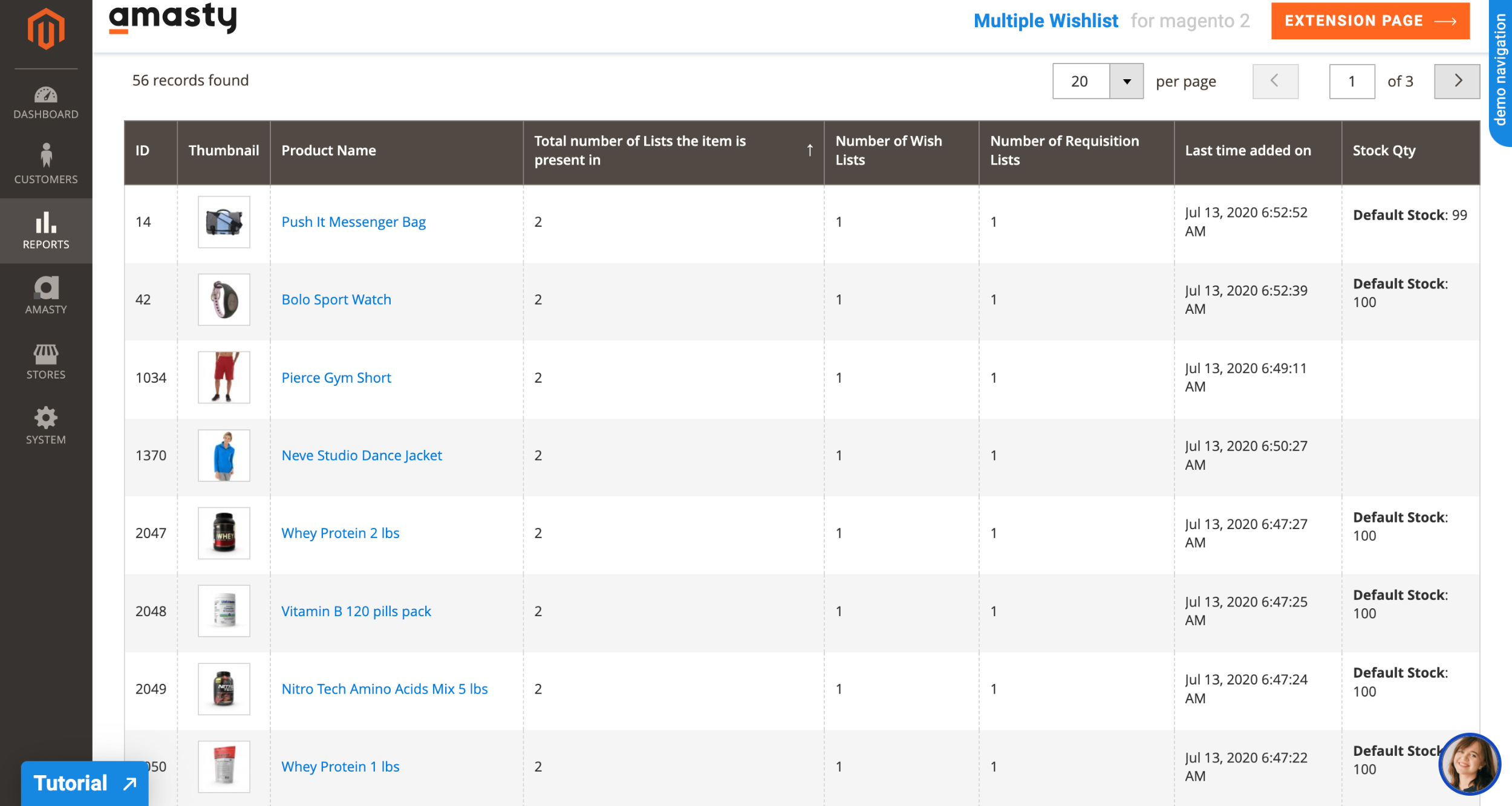Image resolution: width=1512 pixels, height=806 pixels.
Task: Click the 'Multiple Wishlist' heading link
Action: pyautogui.click(x=1046, y=20)
